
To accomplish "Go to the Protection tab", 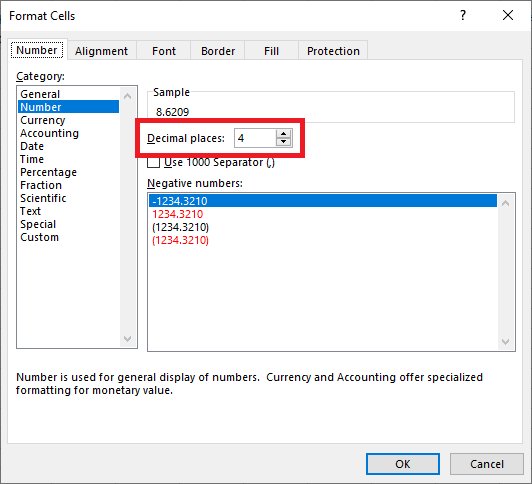I will point(333,51).
